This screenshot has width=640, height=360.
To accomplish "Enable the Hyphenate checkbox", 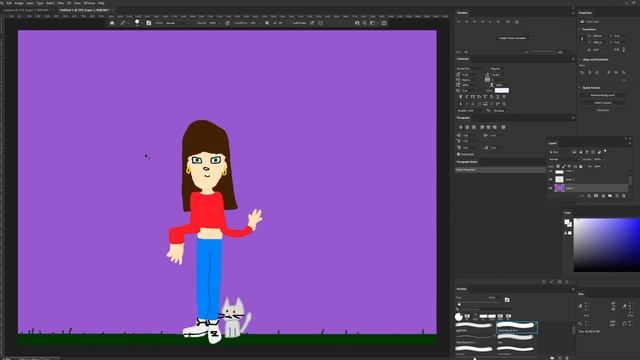I will point(458,154).
